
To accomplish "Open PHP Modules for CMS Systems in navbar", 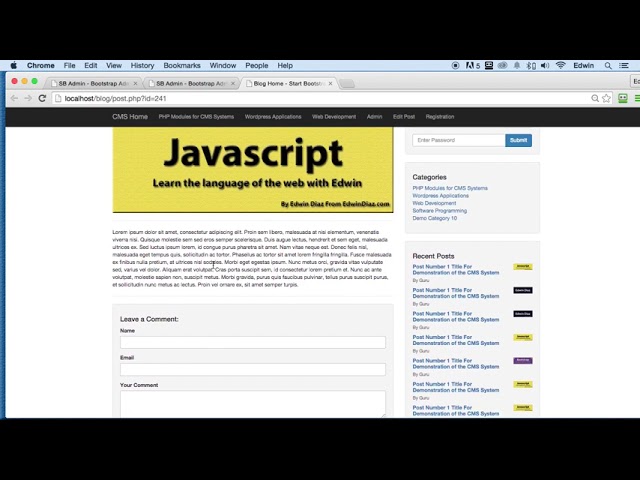I will 196,117.
